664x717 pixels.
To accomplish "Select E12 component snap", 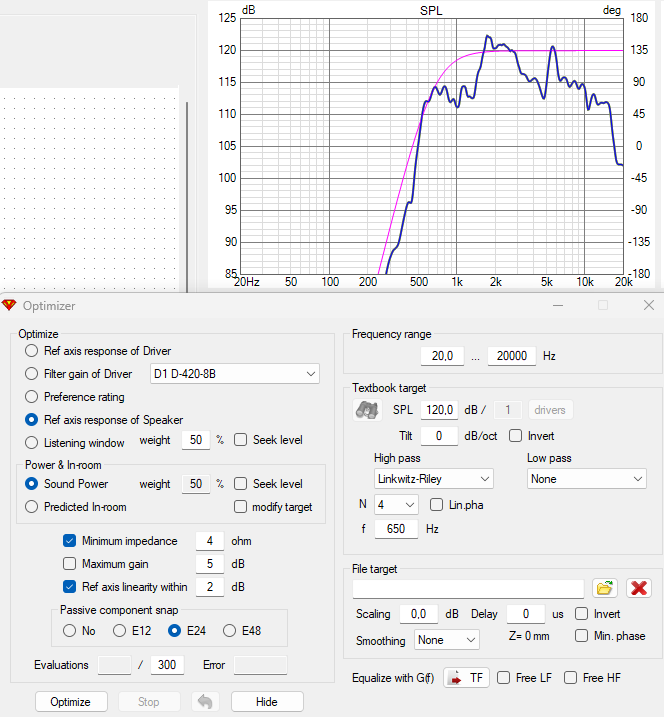I will [119, 631].
